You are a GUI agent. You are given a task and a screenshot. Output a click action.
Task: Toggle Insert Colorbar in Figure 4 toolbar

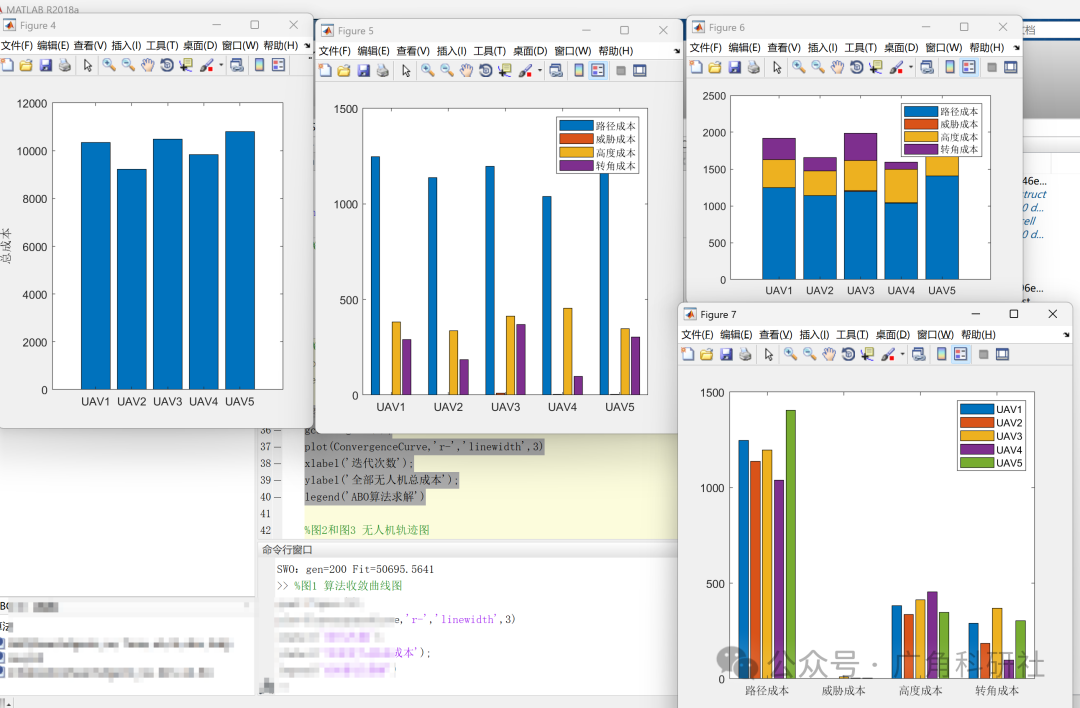(259, 65)
